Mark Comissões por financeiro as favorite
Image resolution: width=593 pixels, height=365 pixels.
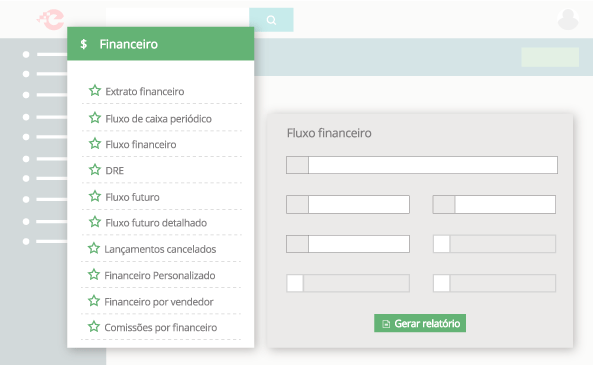pos(94,327)
